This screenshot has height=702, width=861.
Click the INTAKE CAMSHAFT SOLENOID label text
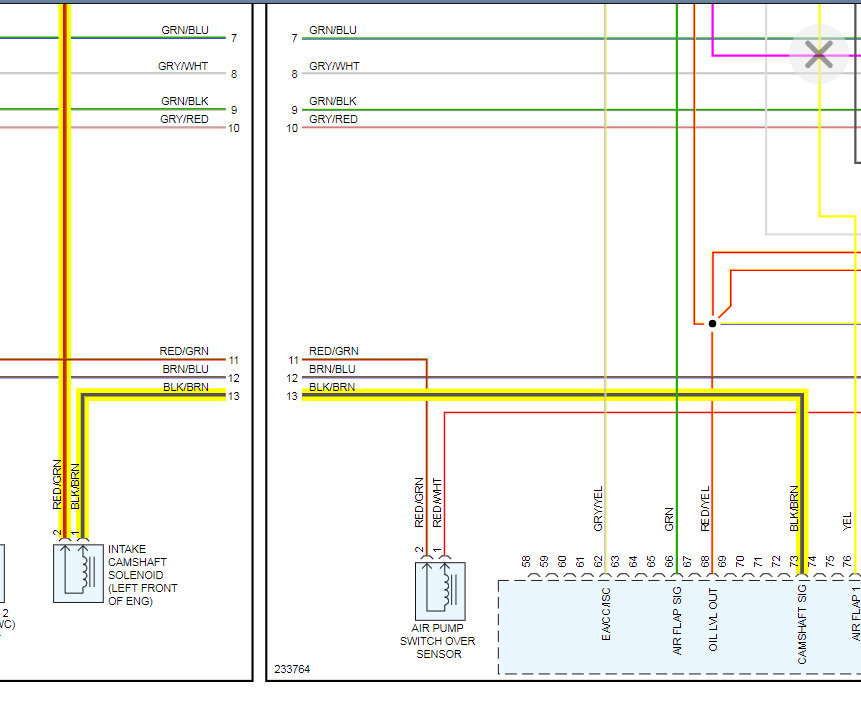tap(142, 575)
